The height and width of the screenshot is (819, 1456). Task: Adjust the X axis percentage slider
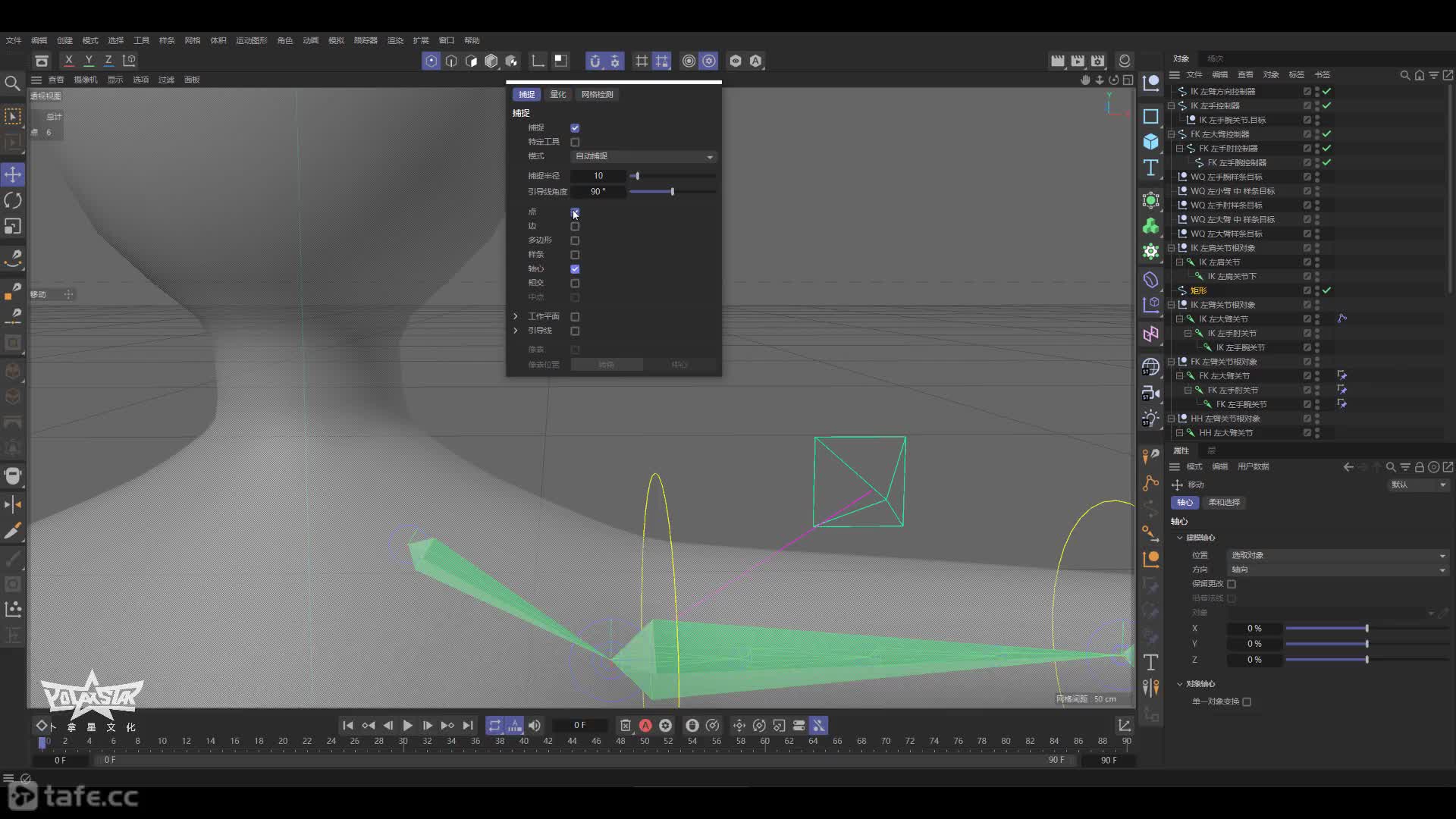pos(1367,629)
